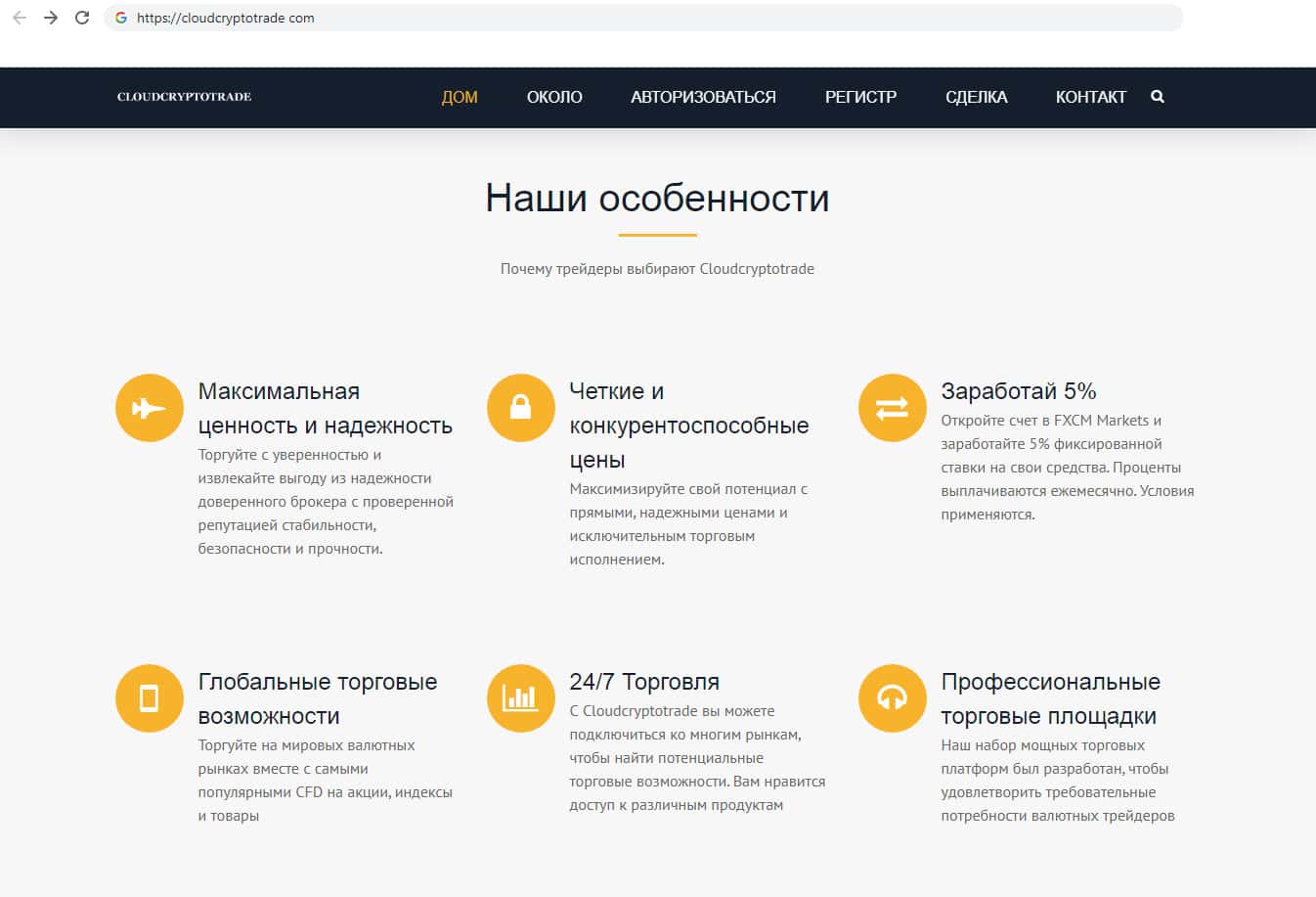This screenshot has width=1316, height=897.
Task: Click the headset icon beside Профессиональные площадки
Action: click(x=892, y=698)
